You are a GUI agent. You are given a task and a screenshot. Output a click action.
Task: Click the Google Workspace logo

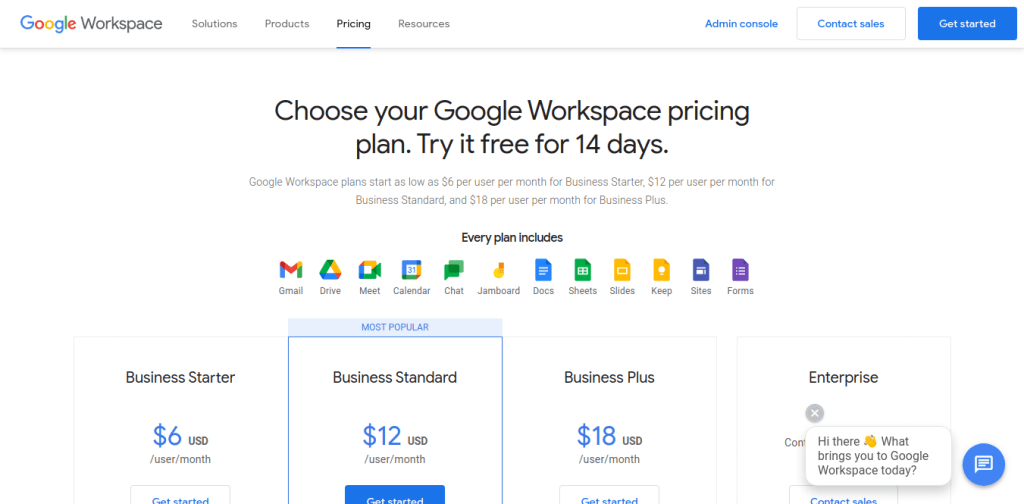[91, 24]
